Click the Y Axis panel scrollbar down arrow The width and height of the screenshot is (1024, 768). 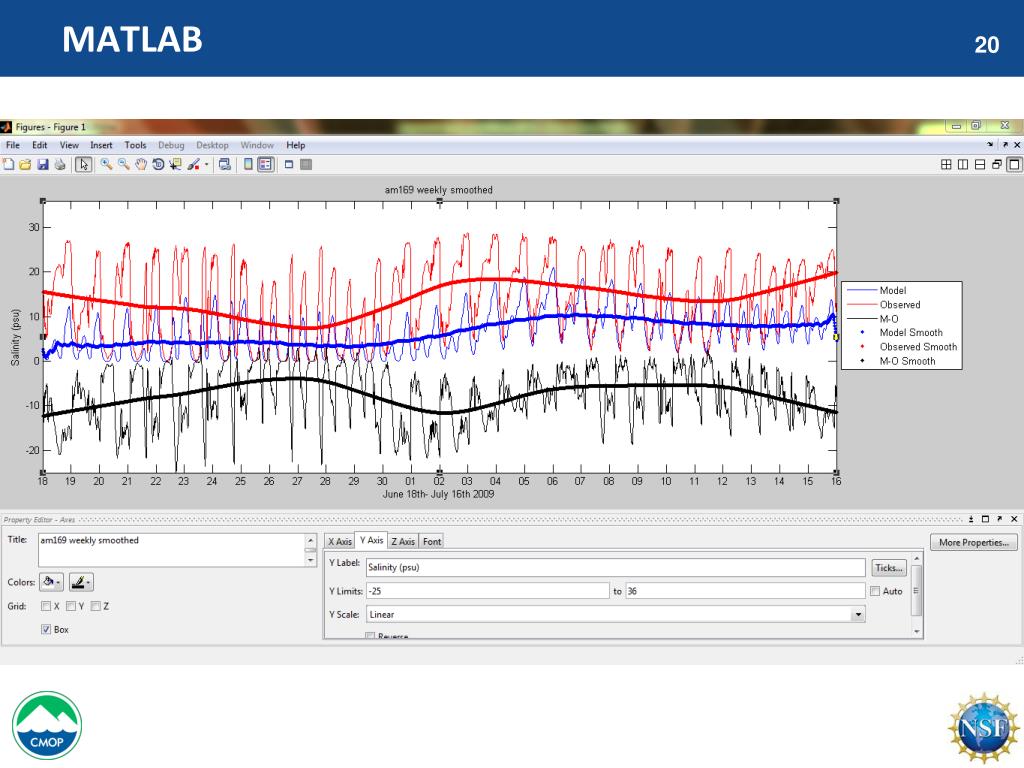point(916,632)
